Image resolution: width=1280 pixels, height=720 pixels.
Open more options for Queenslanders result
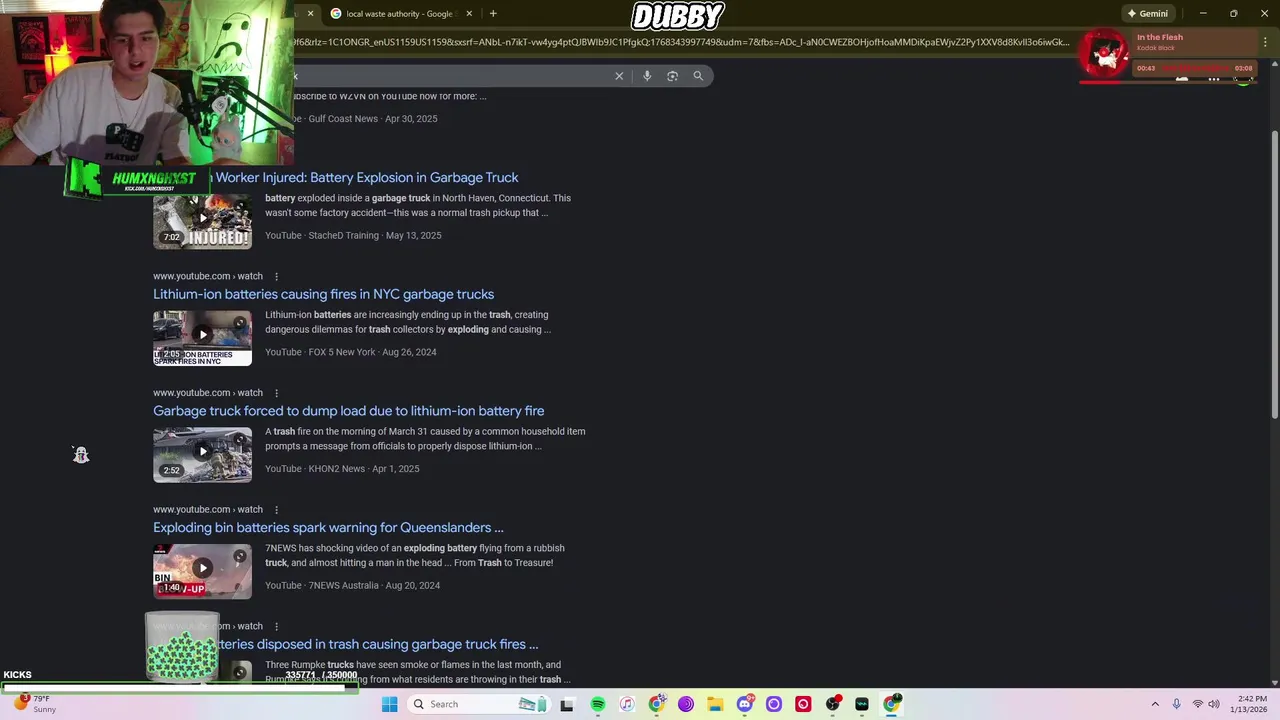[x=276, y=510]
